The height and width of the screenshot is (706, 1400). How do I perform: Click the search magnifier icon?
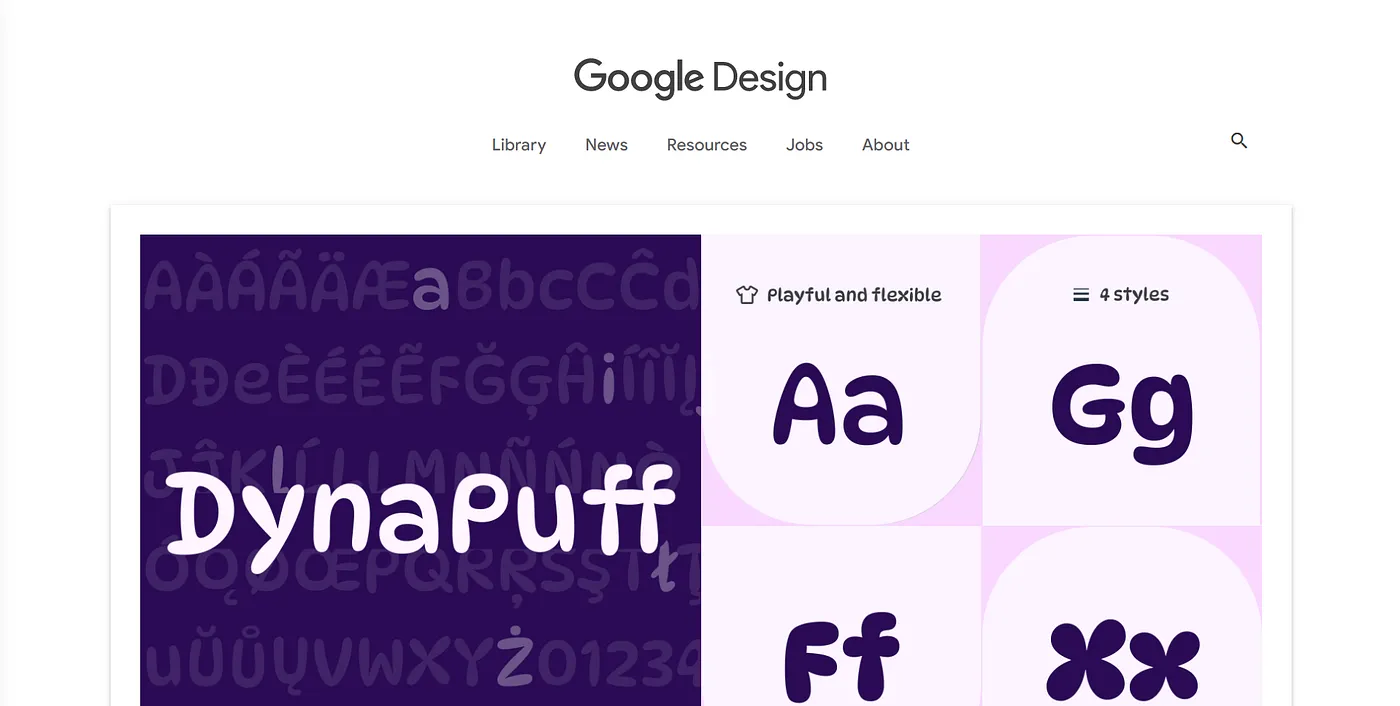coord(1239,141)
